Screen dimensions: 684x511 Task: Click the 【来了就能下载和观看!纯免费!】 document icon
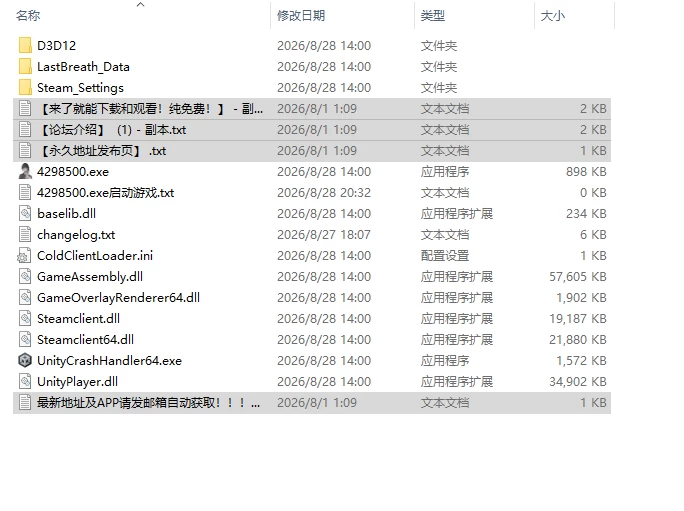25,108
